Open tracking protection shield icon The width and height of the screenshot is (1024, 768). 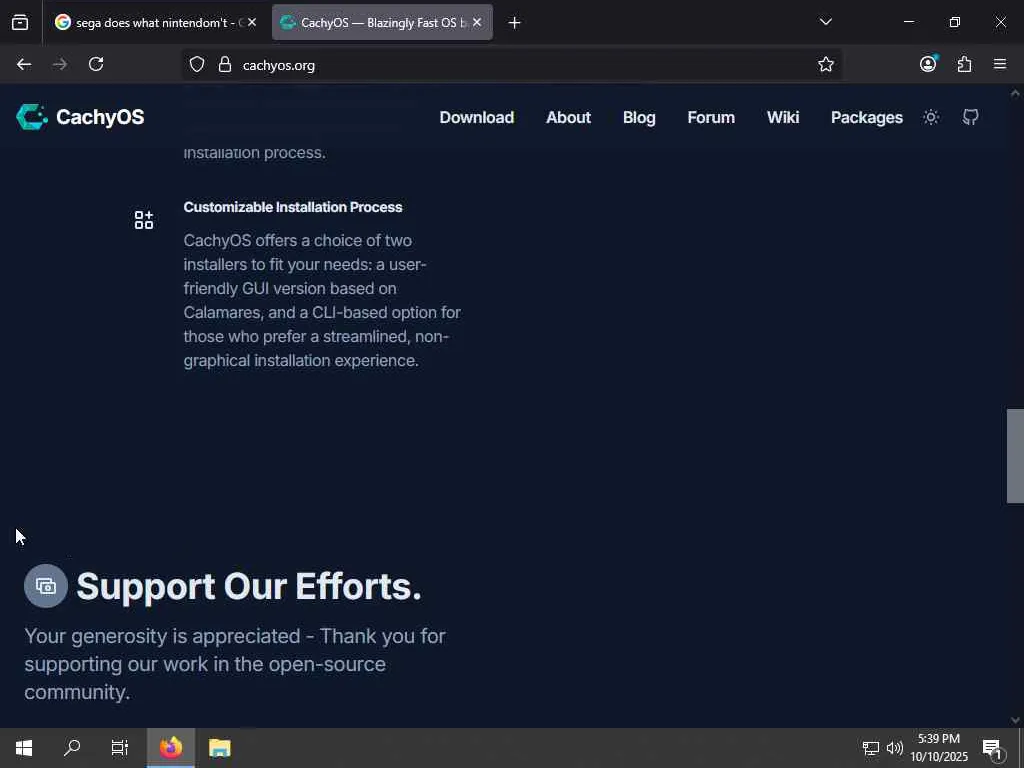click(x=197, y=64)
